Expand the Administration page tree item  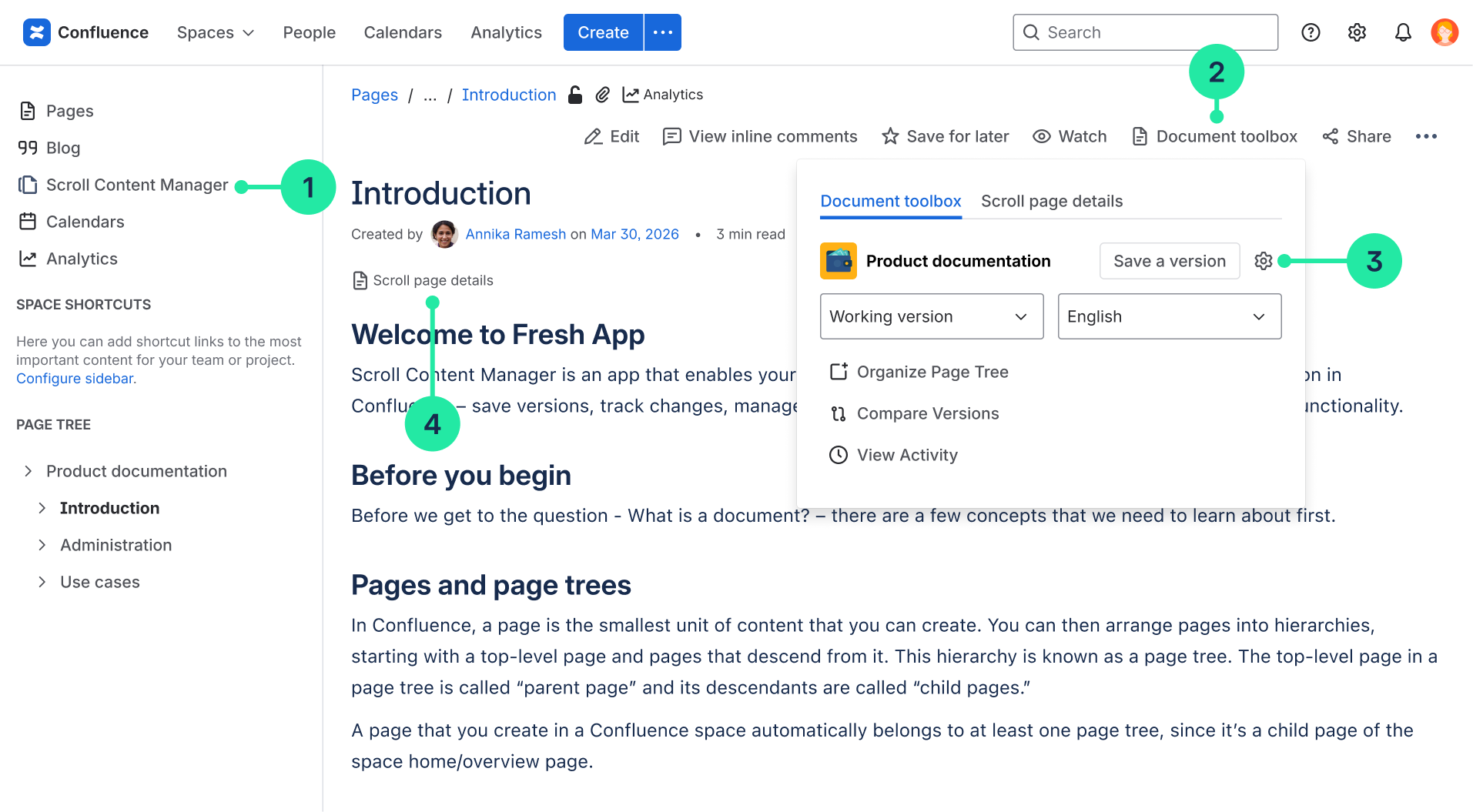pyautogui.click(x=42, y=545)
